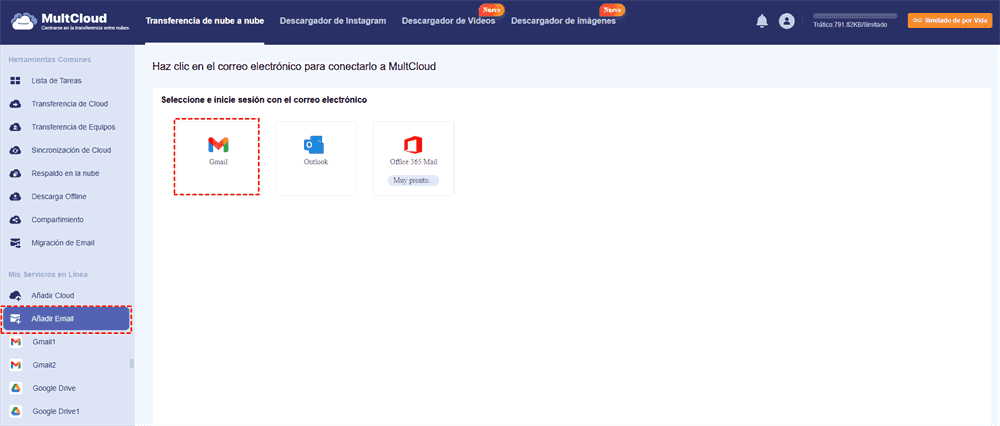Click the Outlook text label
The width and height of the screenshot is (1000, 426).
click(316, 162)
